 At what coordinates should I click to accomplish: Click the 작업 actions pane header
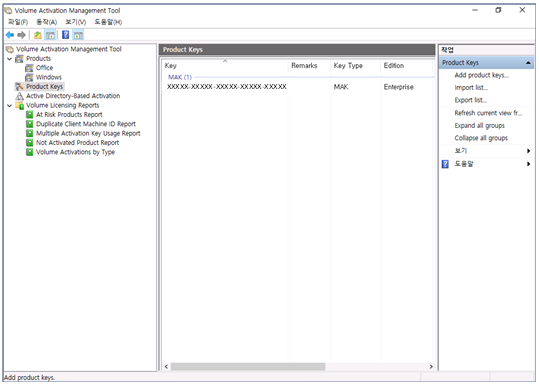click(486, 50)
